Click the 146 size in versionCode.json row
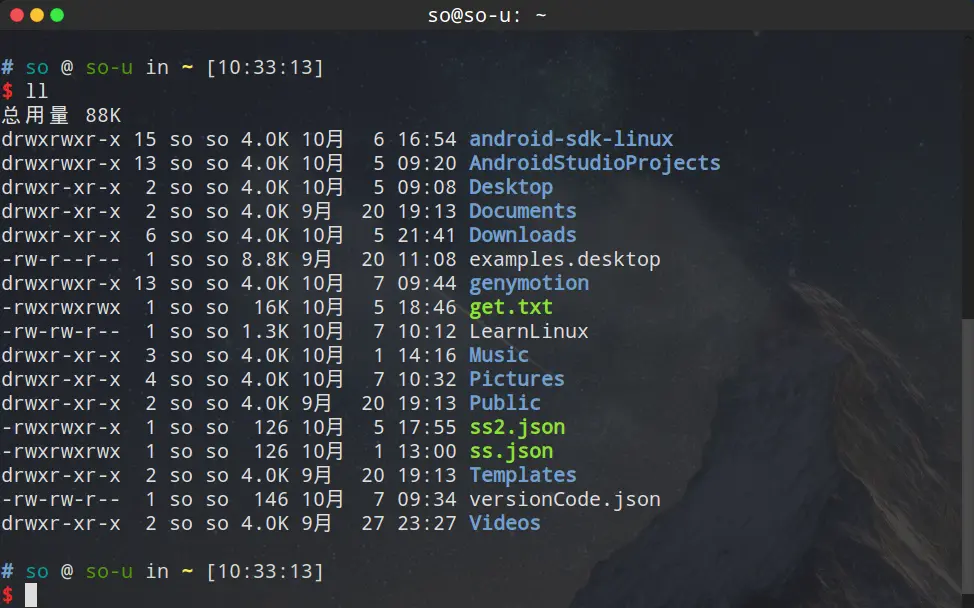Image resolution: width=974 pixels, height=608 pixels. [271, 500]
